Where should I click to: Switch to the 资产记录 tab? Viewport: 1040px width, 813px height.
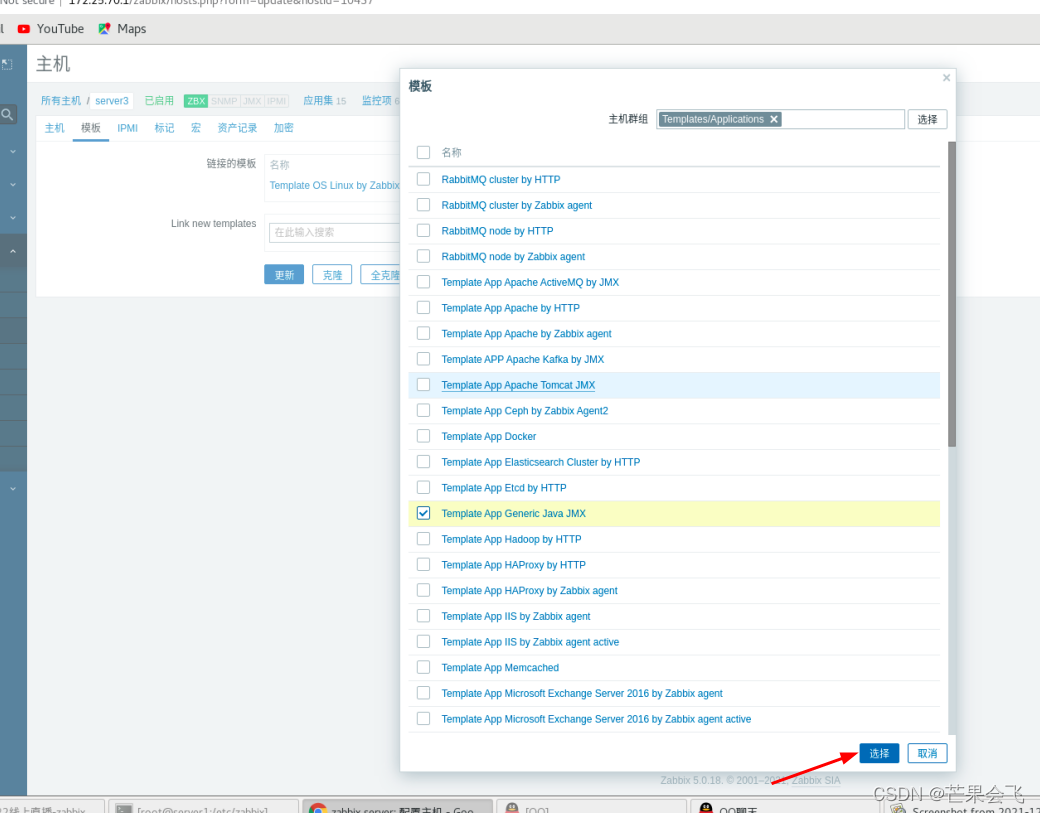237,128
